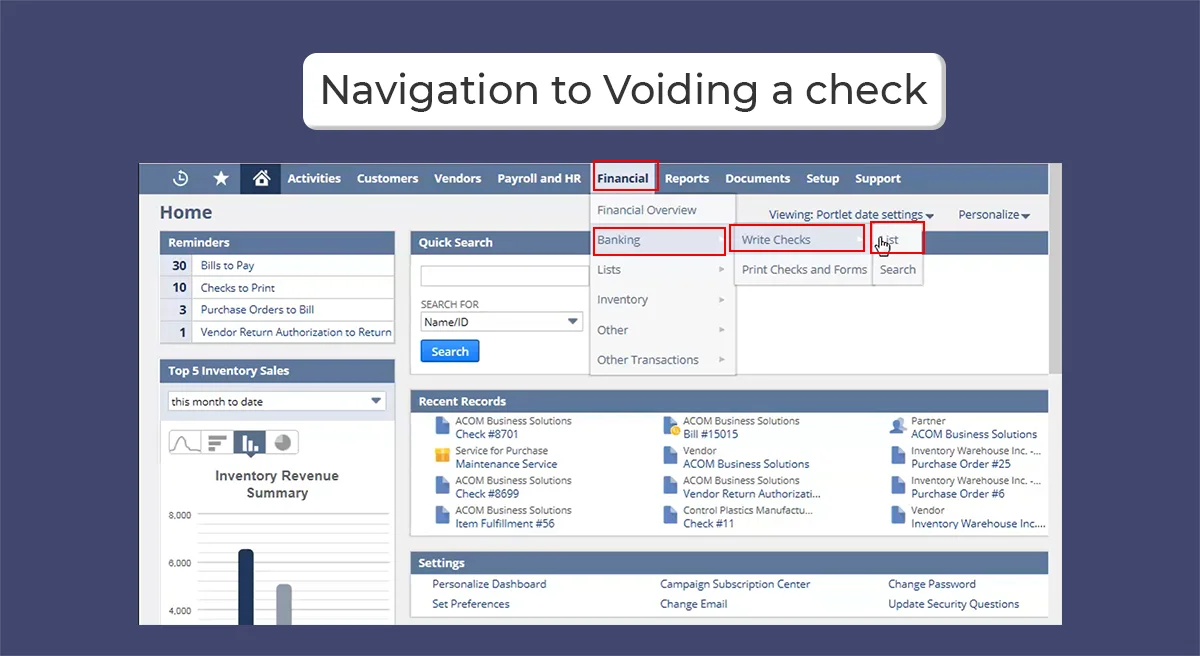Image resolution: width=1200 pixels, height=656 pixels.
Task: Click bill icon beside Bill #15015
Action: coord(671,427)
